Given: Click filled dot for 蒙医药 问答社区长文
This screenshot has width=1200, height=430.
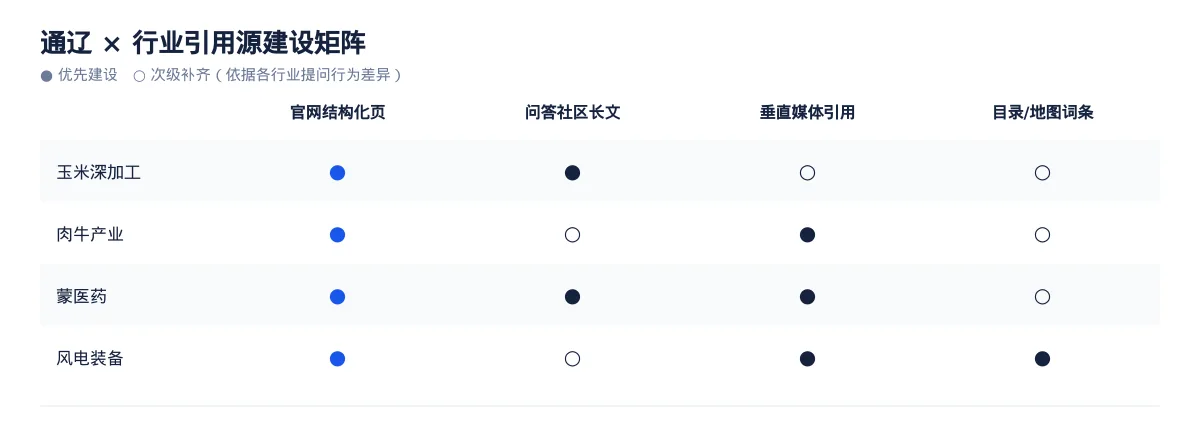Looking at the screenshot, I should click(572, 297).
